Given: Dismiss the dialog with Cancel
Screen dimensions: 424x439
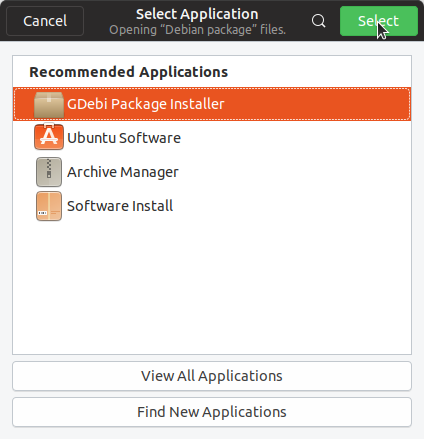Looking at the screenshot, I should point(45,21).
